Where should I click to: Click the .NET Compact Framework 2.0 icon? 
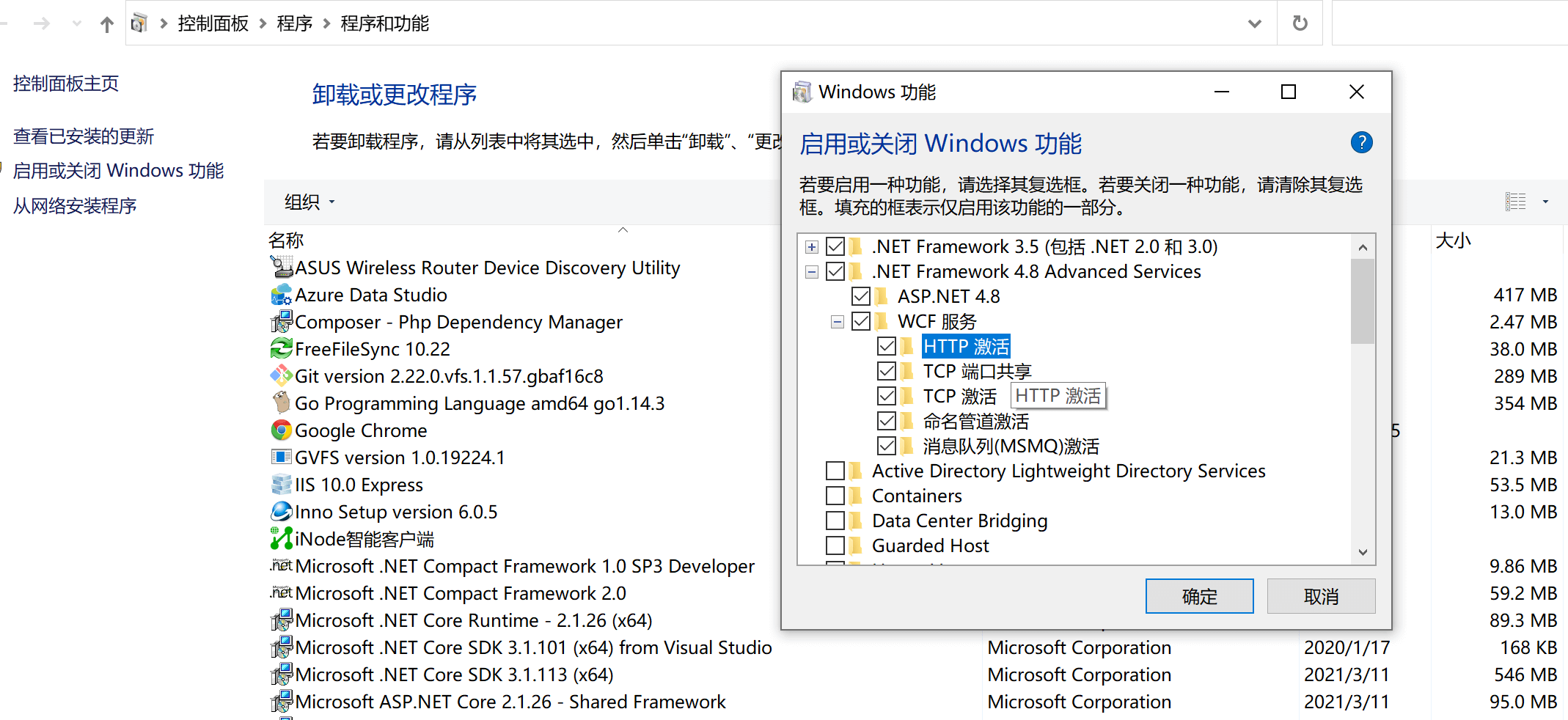(x=282, y=593)
